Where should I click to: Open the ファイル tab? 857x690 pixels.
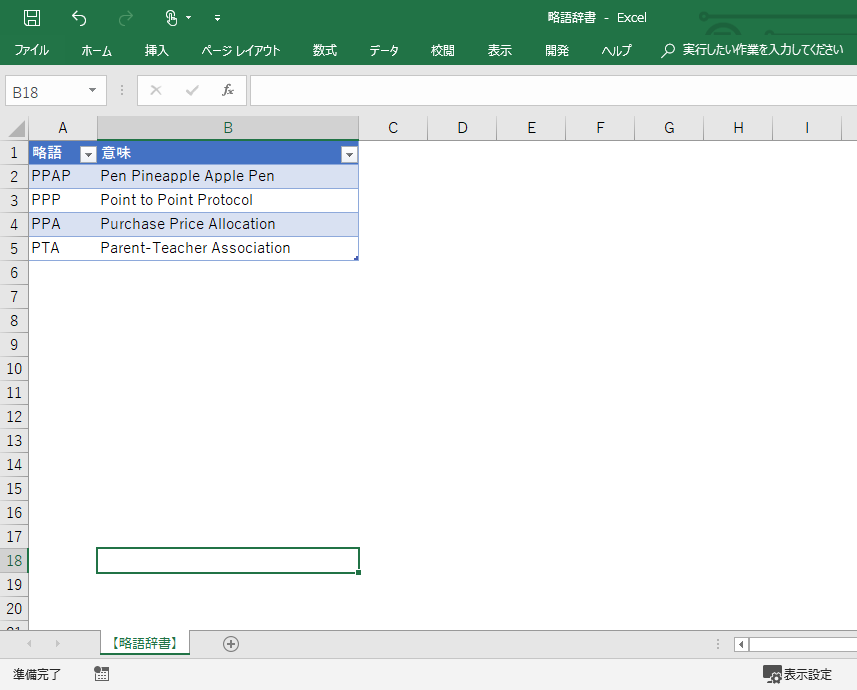pyautogui.click(x=31, y=50)
